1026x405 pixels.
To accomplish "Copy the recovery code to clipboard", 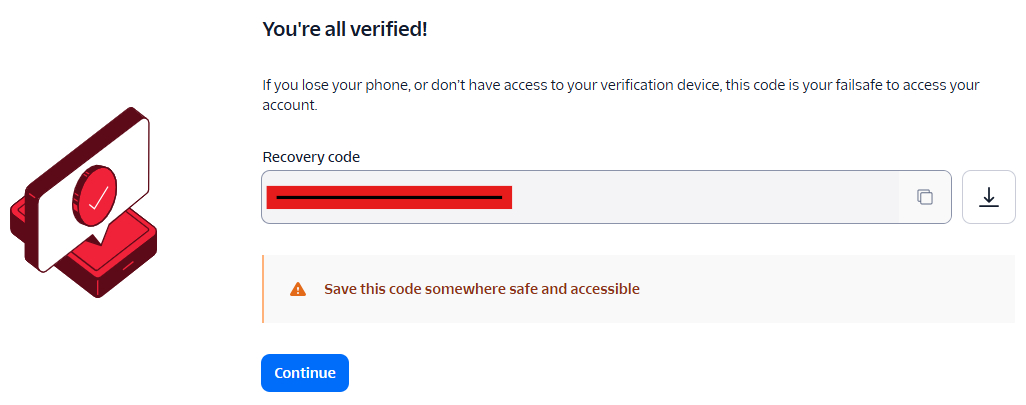I will pos(925,197).
